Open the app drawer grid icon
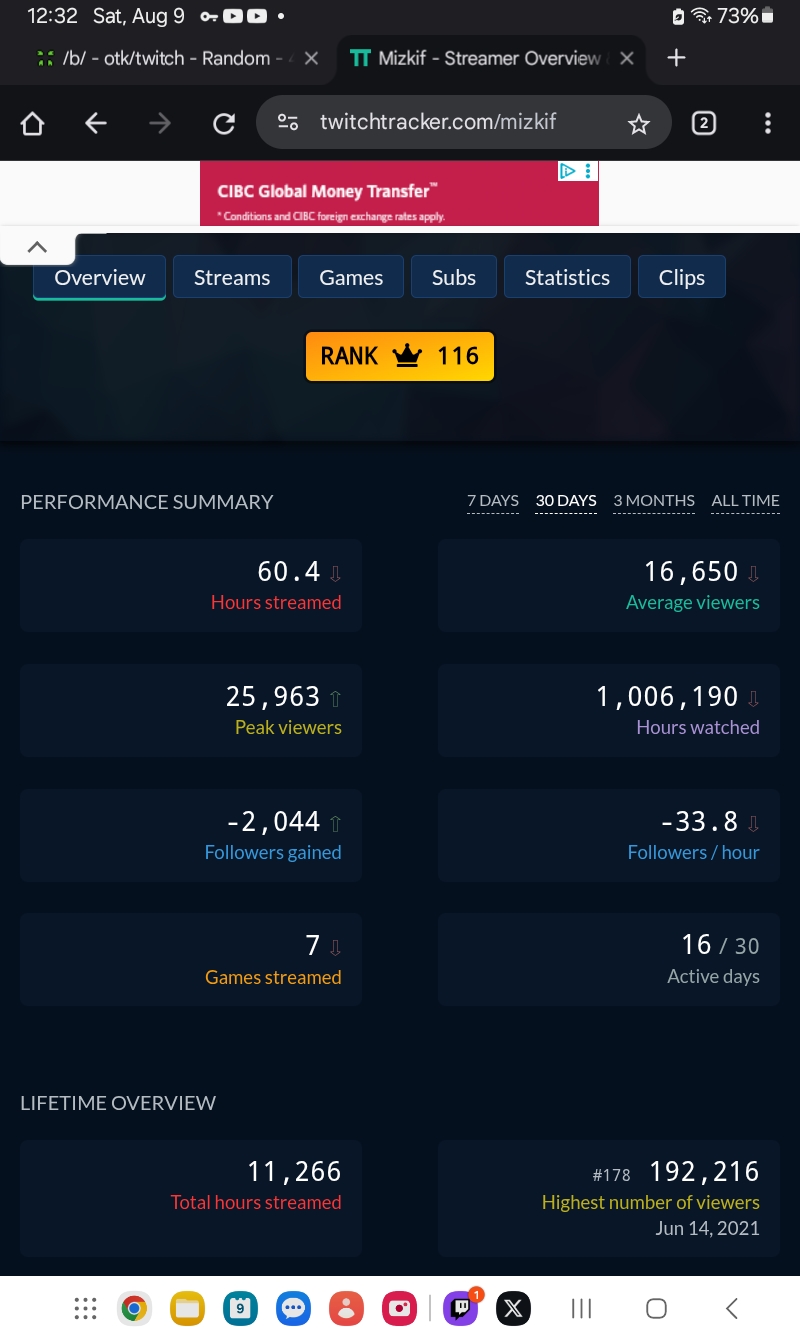The image size is (800, 1340). pos(86,1308)
